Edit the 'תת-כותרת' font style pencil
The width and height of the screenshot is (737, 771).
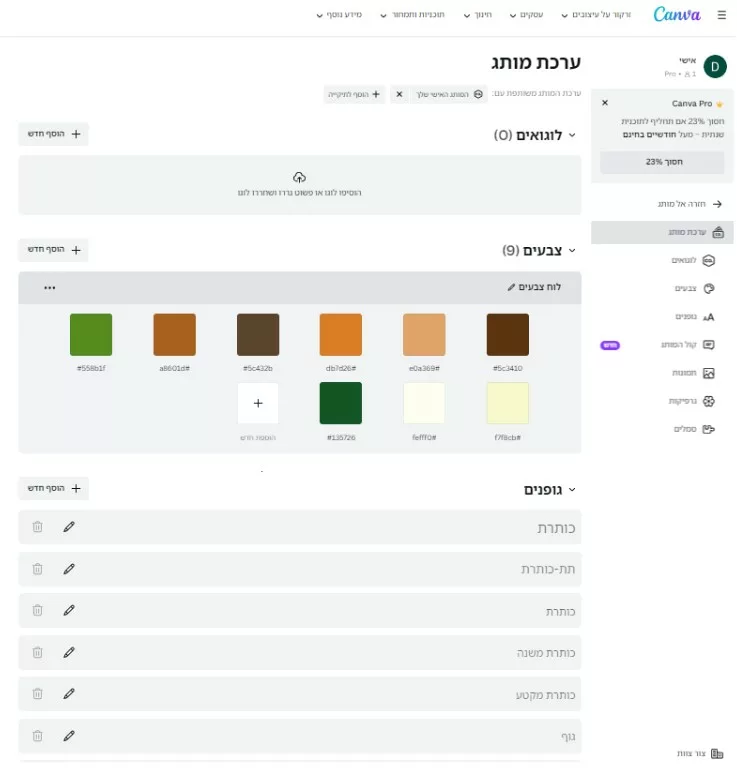pyautogui.click(x=69, y=569)
